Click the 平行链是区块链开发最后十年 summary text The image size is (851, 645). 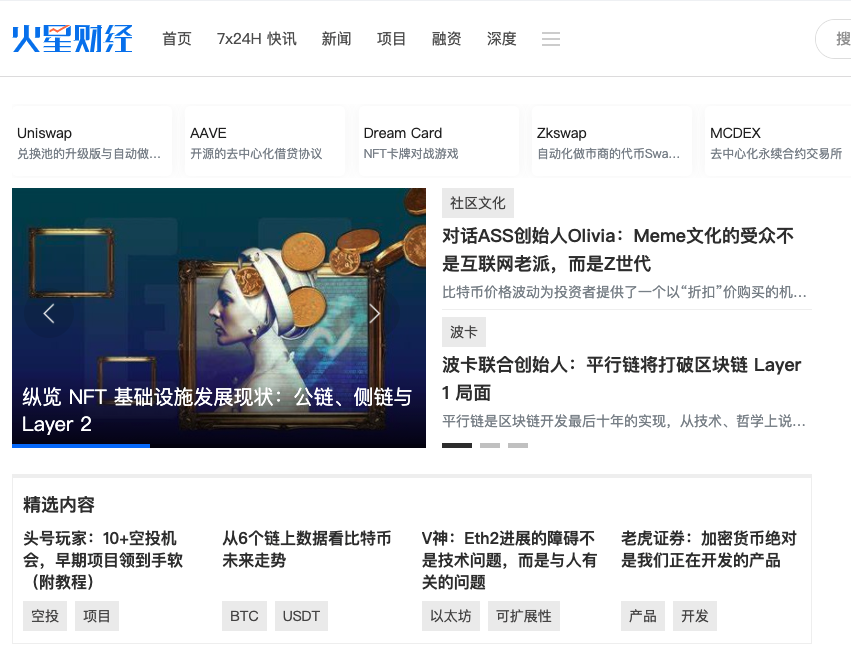pos(624,421)
